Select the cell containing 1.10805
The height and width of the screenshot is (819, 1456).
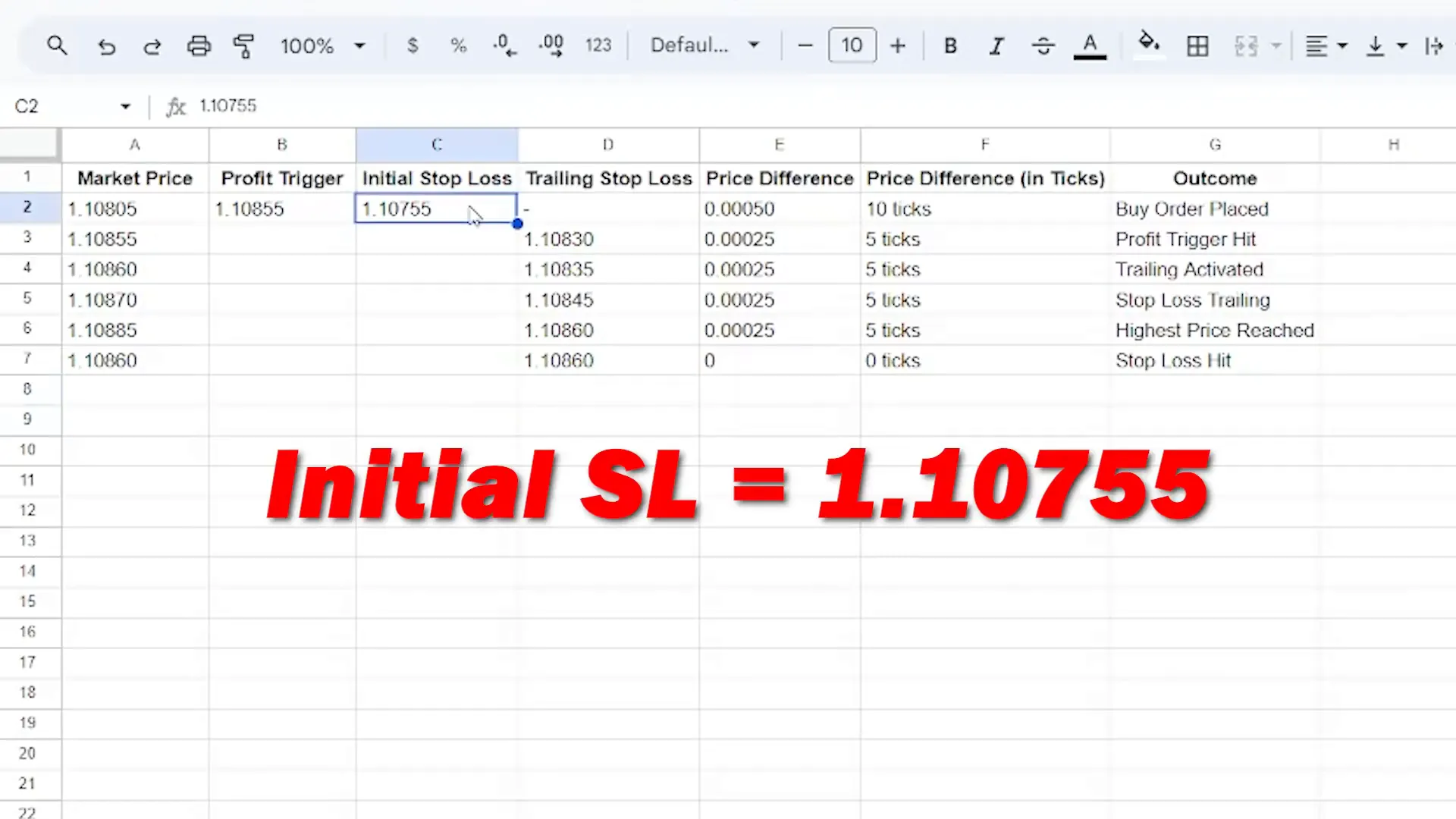tap(135, 209)
